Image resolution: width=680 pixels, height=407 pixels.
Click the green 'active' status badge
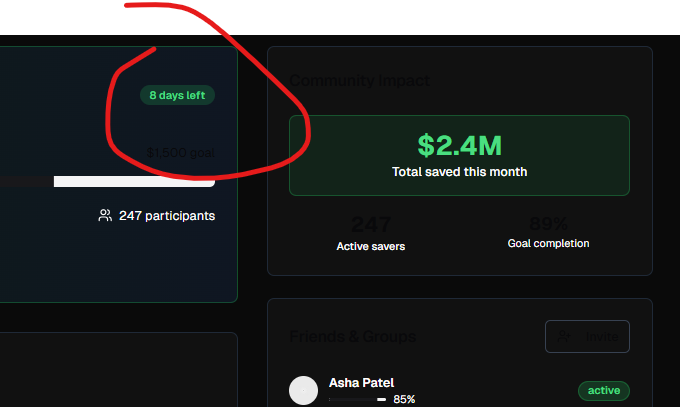click(x=604, y=391)
